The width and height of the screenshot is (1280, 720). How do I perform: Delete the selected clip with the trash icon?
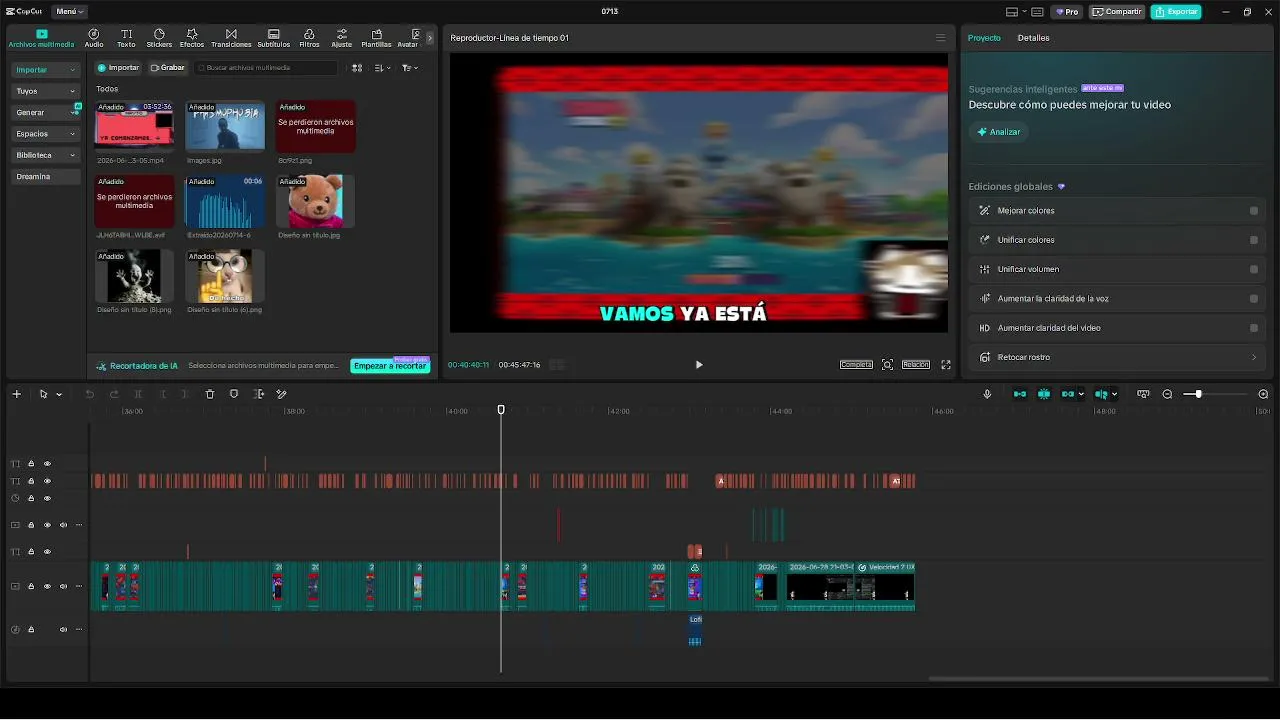point(210,394)
